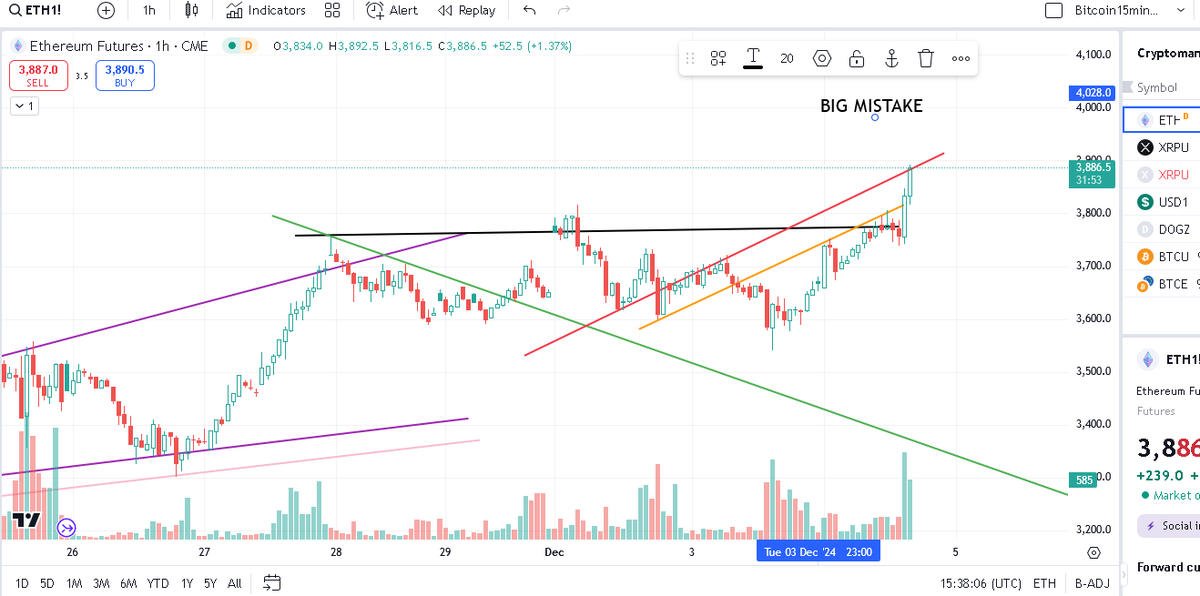Select the All date range

[x=234, y=583]
